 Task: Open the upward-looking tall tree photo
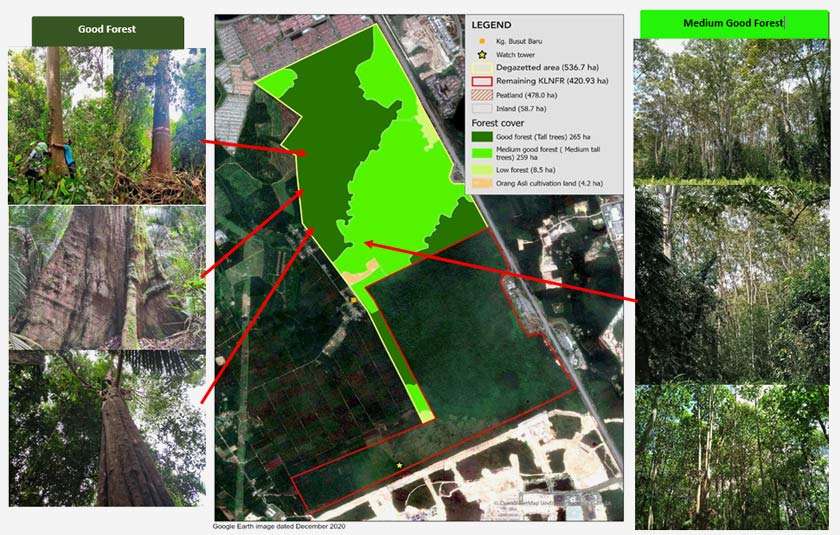pos(107,429)
